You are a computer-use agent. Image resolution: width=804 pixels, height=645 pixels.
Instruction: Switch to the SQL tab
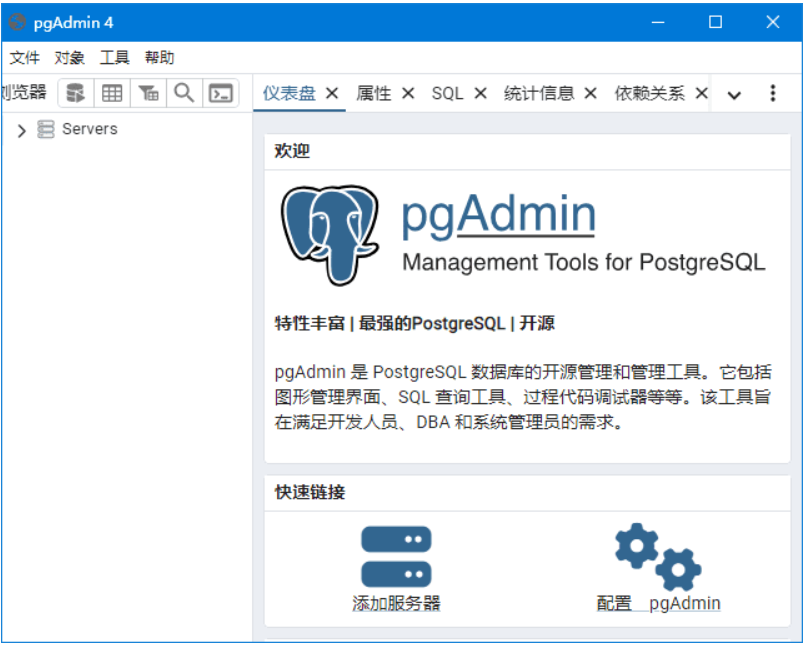pyautogui.click(x=447, y=93)
